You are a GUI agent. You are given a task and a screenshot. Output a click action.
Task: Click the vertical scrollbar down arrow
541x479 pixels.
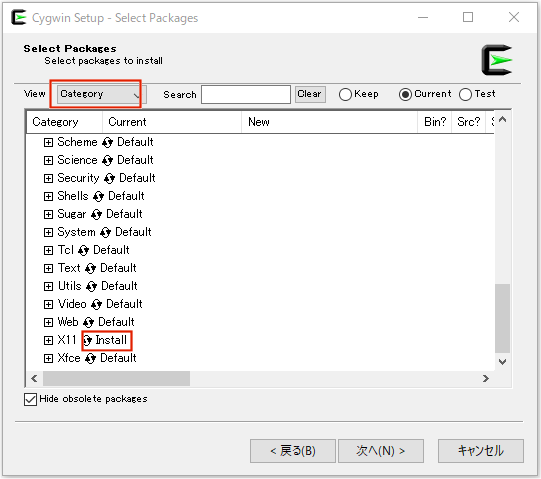tap(503, 362)
